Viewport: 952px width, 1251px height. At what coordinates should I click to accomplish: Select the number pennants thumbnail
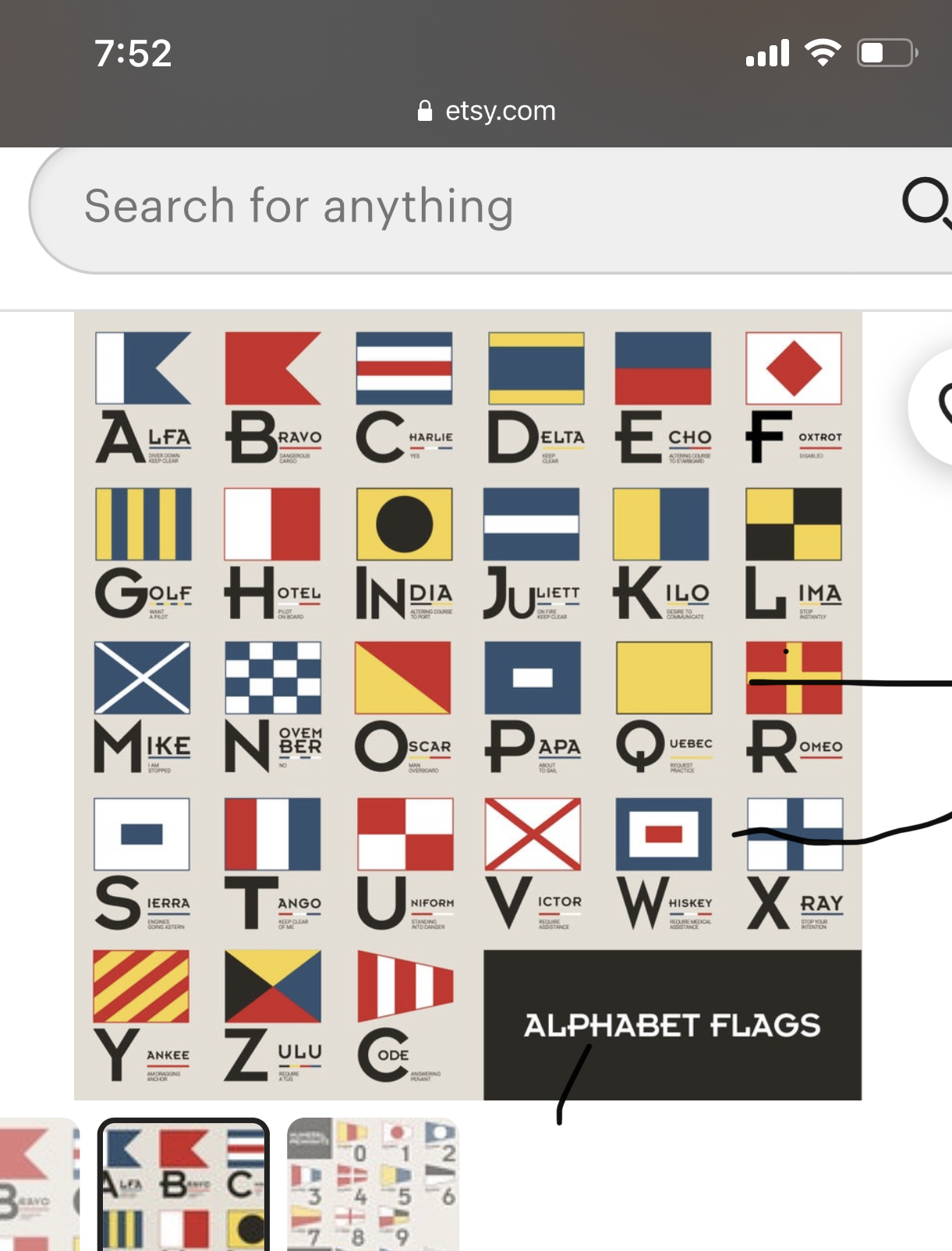click(373, 1185)
